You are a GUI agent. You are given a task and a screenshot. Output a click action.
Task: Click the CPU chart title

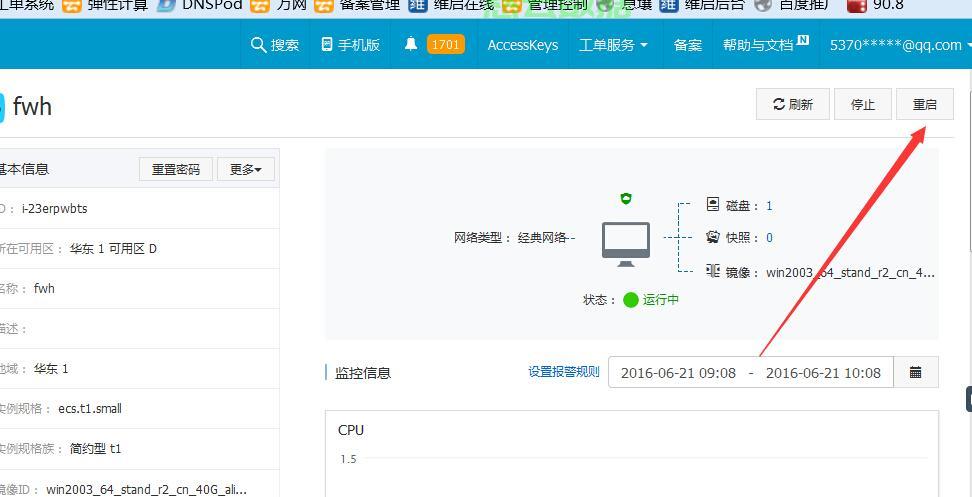point(351,429)
